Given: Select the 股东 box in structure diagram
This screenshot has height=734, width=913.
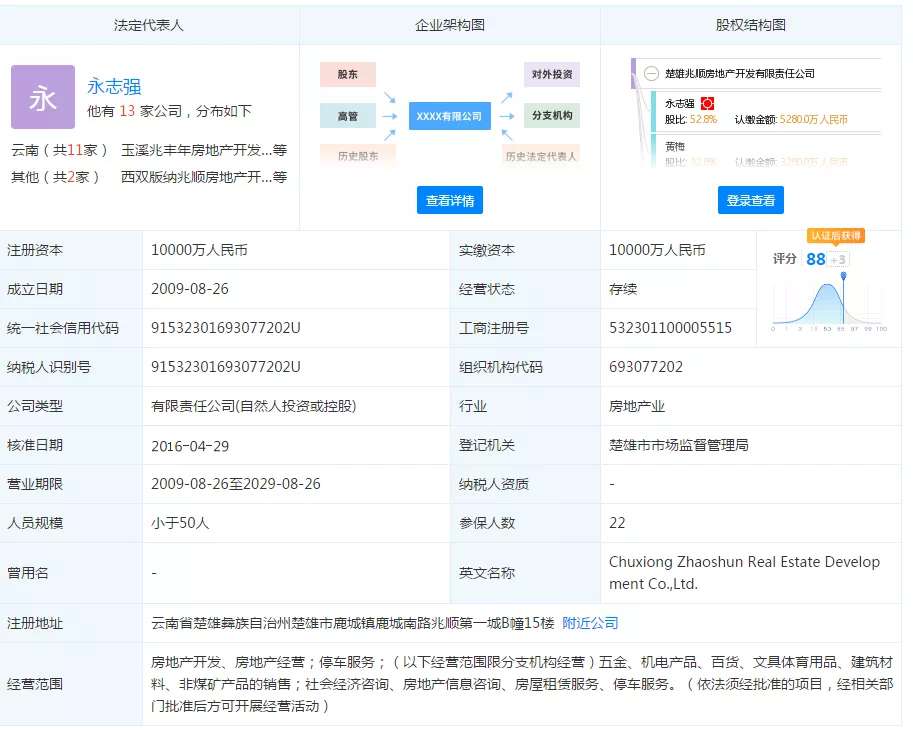Looking at the screenshot, I should coord(348,75).
